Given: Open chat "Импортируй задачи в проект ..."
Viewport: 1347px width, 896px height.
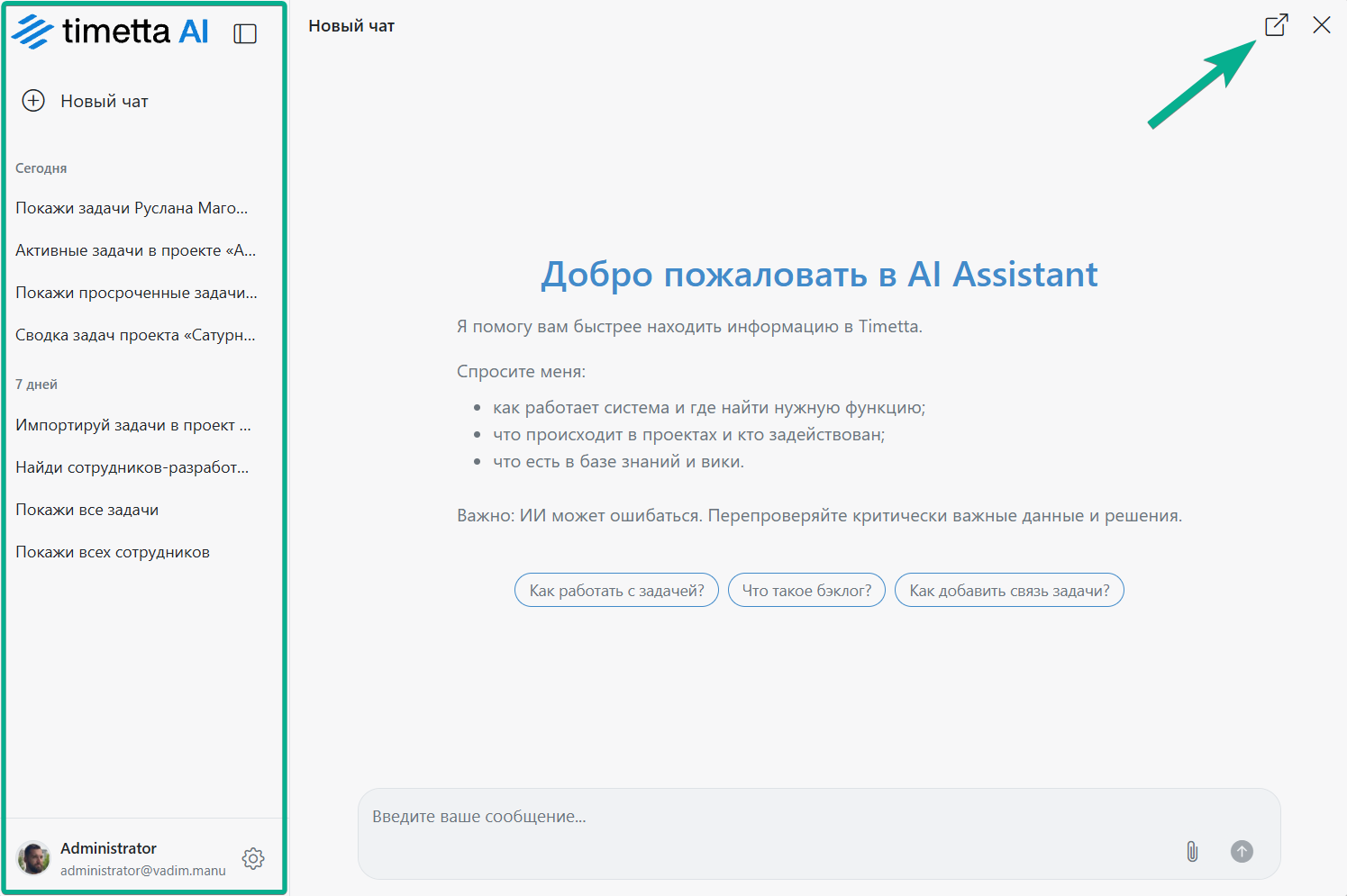Looking at the screenshot, I should (133, 425).
